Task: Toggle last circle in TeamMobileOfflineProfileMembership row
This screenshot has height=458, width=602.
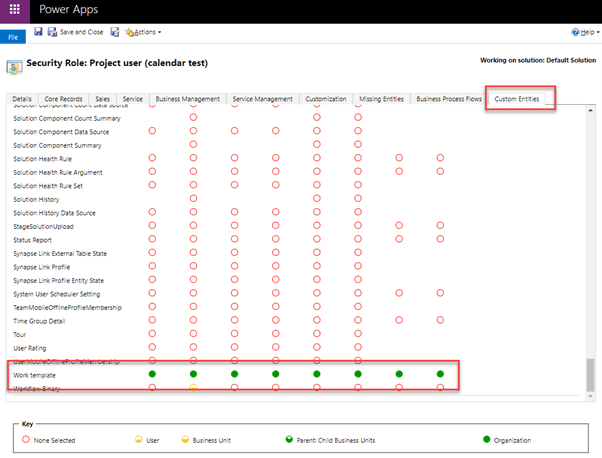Action: pyautogui.click(x=358, y=306)
